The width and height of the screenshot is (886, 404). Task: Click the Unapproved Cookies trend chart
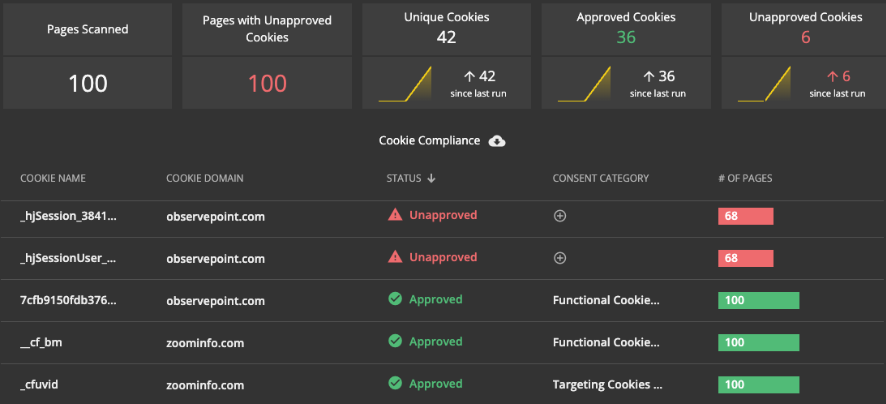click(764, 84)
